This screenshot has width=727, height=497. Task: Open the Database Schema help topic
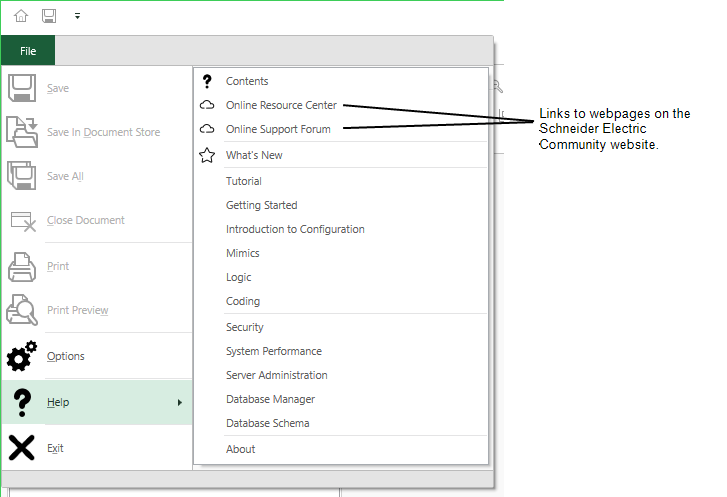[x=267, y=423]
